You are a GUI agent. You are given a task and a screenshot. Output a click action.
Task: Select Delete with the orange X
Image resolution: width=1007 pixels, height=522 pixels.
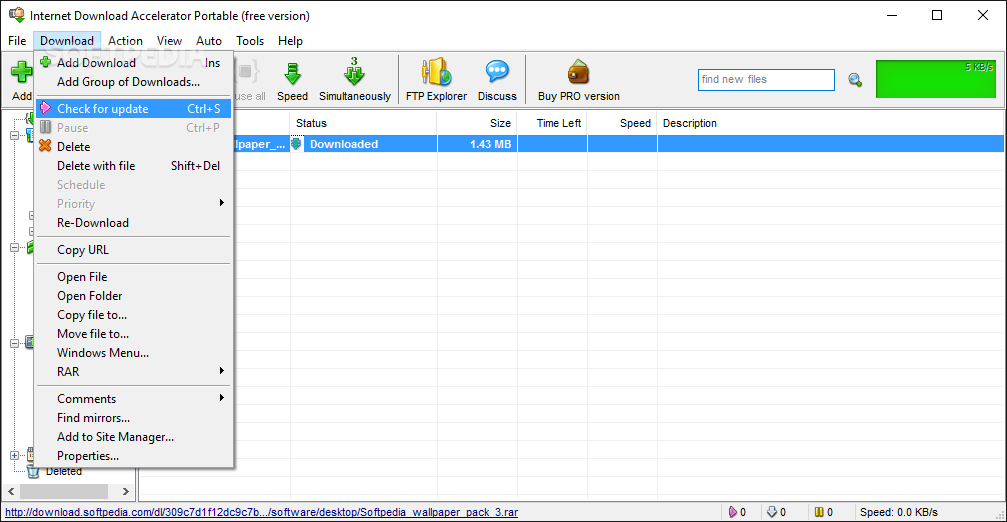(x=134, y=147)
